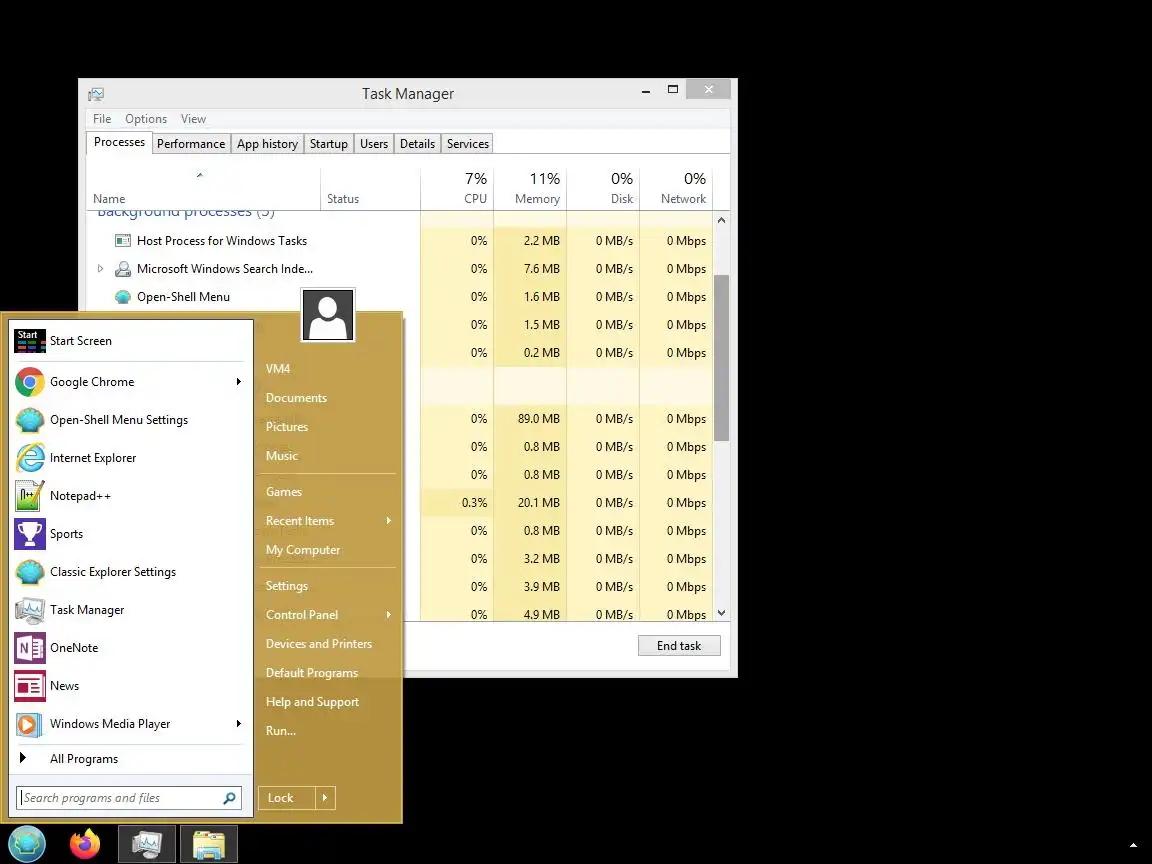1152x864 pixels.
Task: Open Pictures from start menu
Action: pyautogui.click(x=287, y=427)
